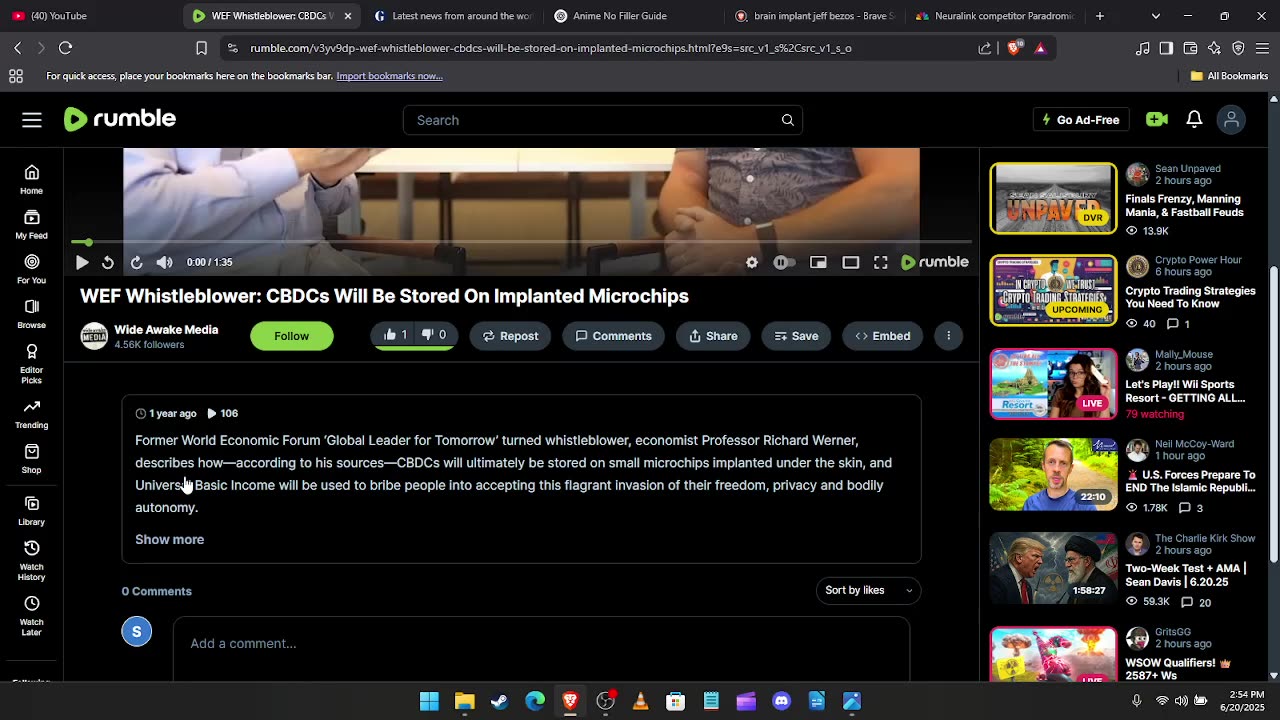Click the Rumble logo
This screenshot has height=720, width=1280.
(120, 119)
